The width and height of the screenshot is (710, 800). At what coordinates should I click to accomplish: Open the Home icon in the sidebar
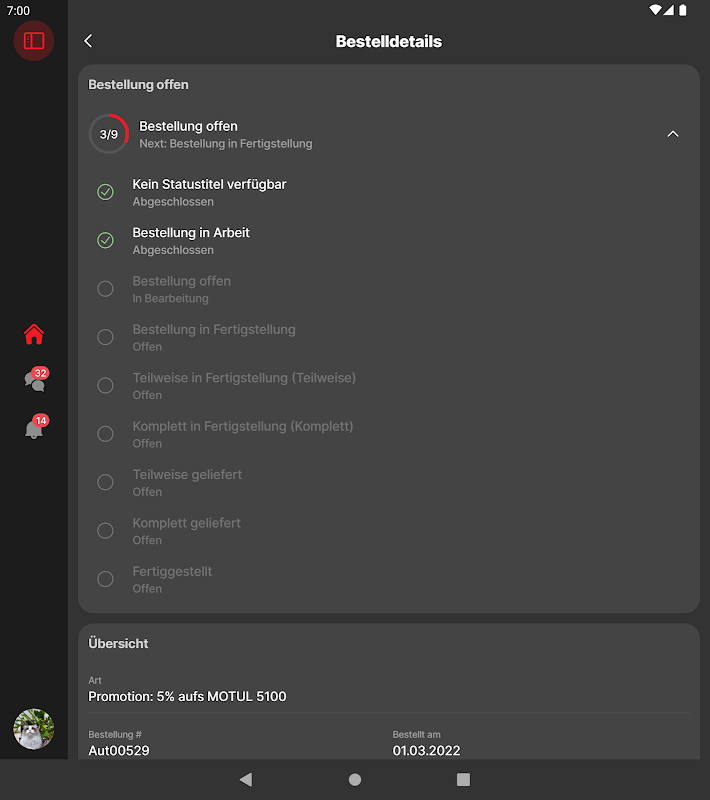coord(34,335)
